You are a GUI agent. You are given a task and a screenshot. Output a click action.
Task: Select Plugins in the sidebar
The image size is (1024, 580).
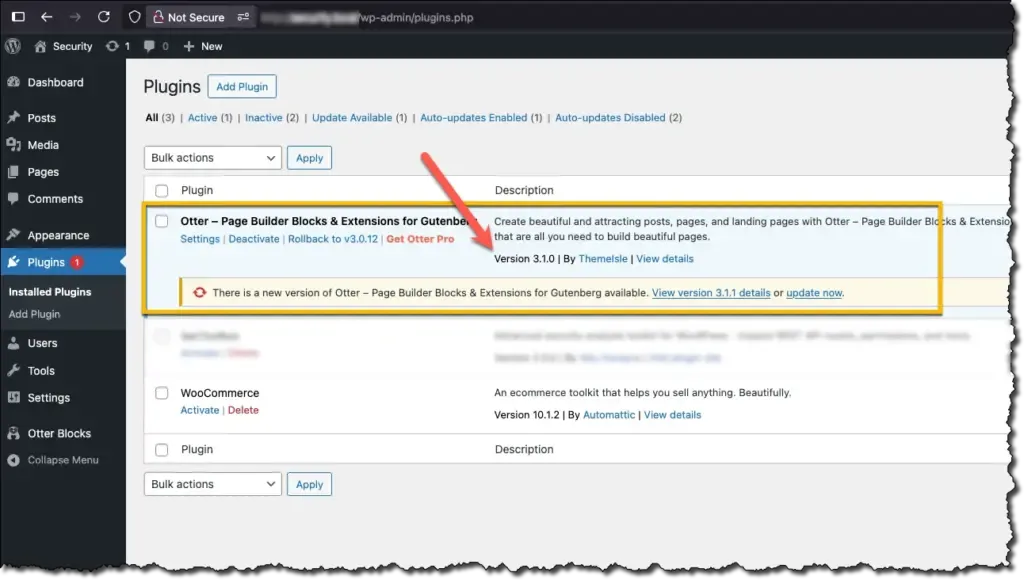tap(63, 262)
